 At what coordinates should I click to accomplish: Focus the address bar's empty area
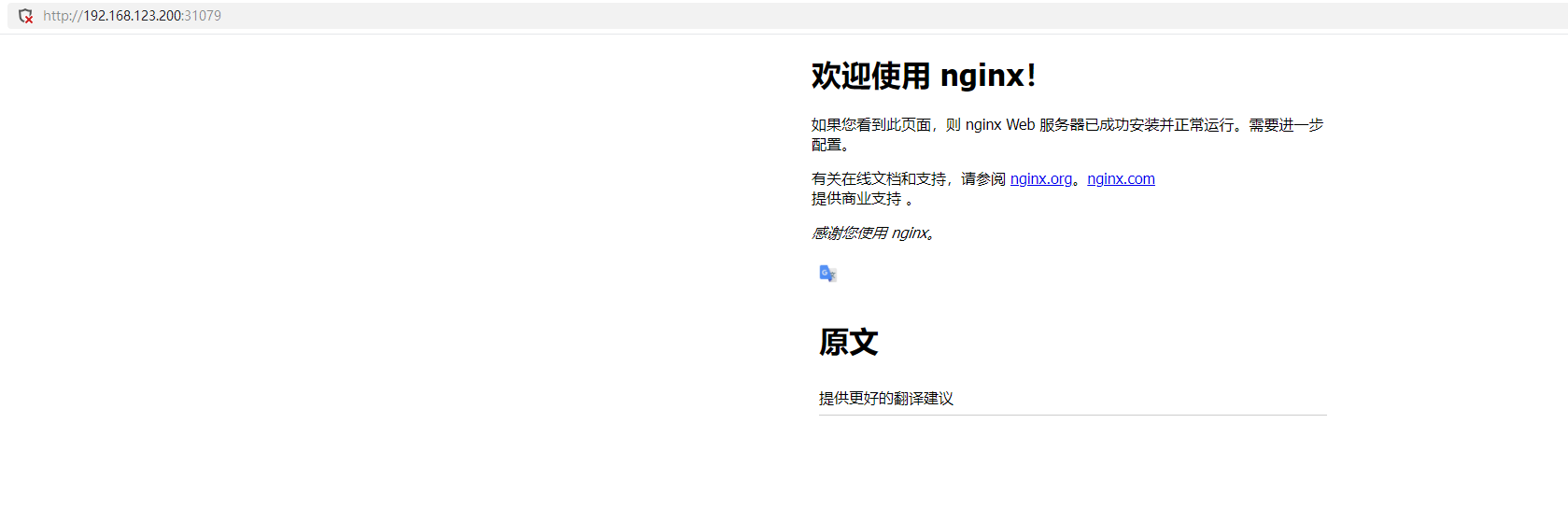click(x=841, y=16)
